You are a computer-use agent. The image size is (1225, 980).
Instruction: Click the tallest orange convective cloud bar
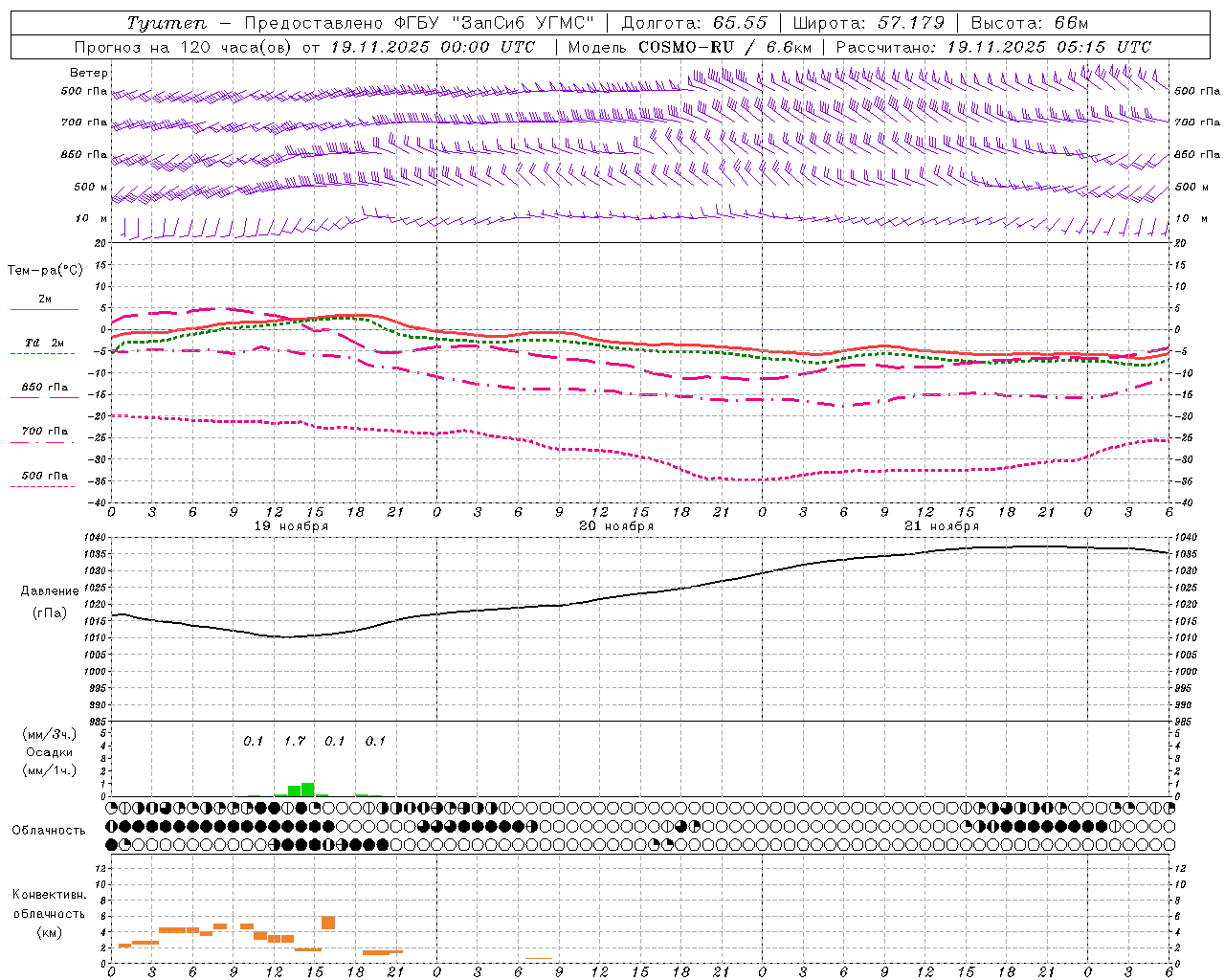[328, 923]
